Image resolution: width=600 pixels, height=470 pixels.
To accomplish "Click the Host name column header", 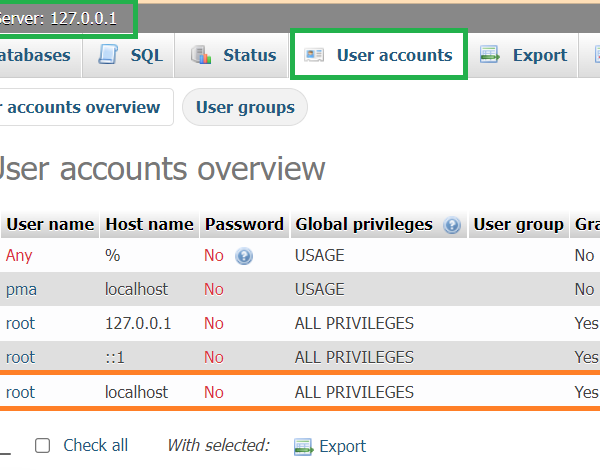I will click(x=149, y=224).
